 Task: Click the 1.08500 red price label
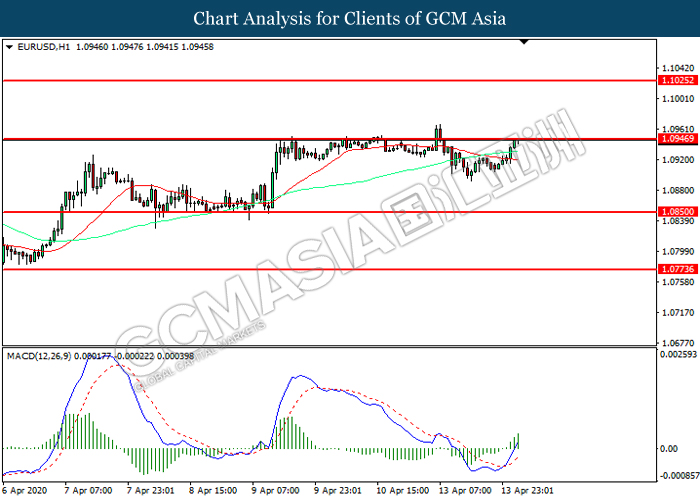pos(678,212)
